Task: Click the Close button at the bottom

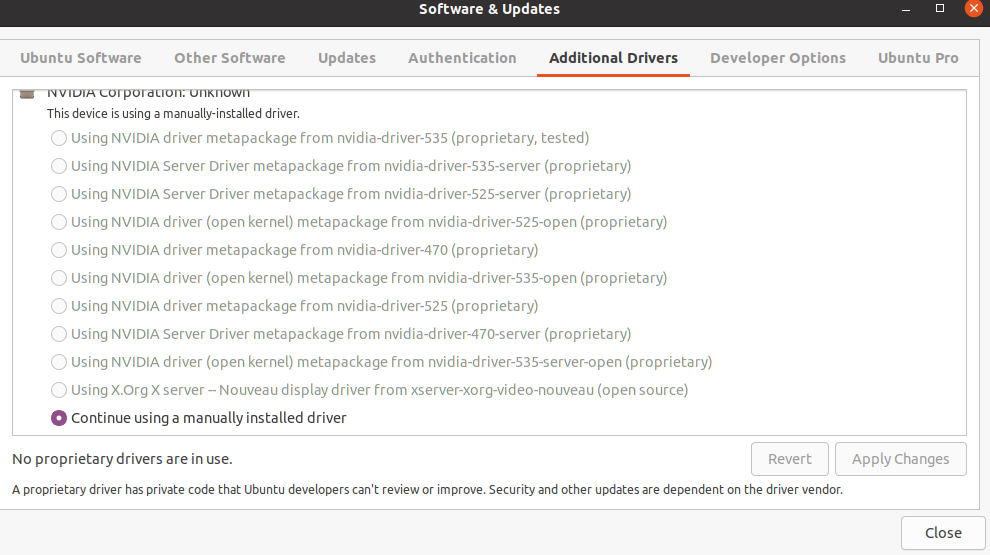Action: pos(943,533)
